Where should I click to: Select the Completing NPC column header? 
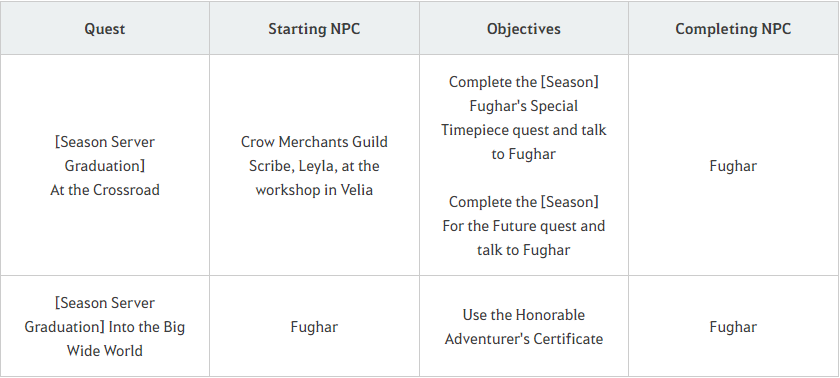pos(733,29)
